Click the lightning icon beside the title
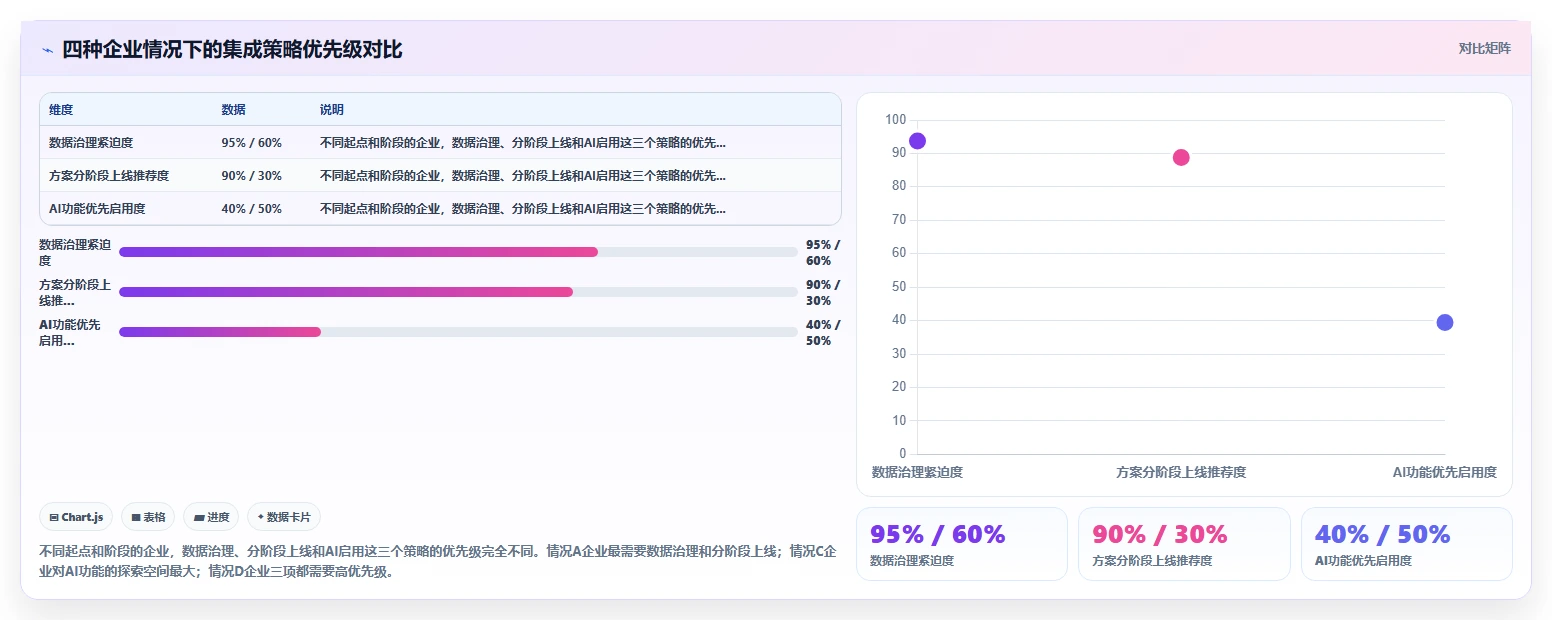Viewport: 1552px width, 620px height. click(x=47, y=49)
